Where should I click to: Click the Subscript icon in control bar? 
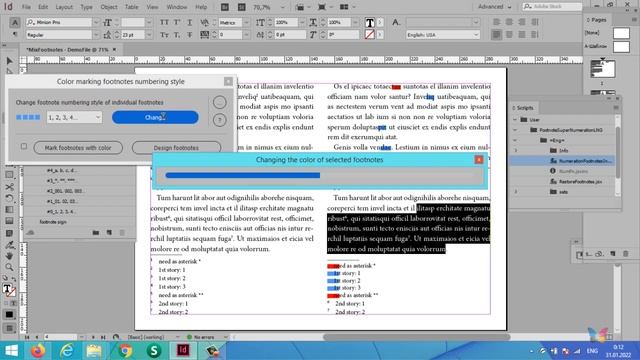pos(177,35)
